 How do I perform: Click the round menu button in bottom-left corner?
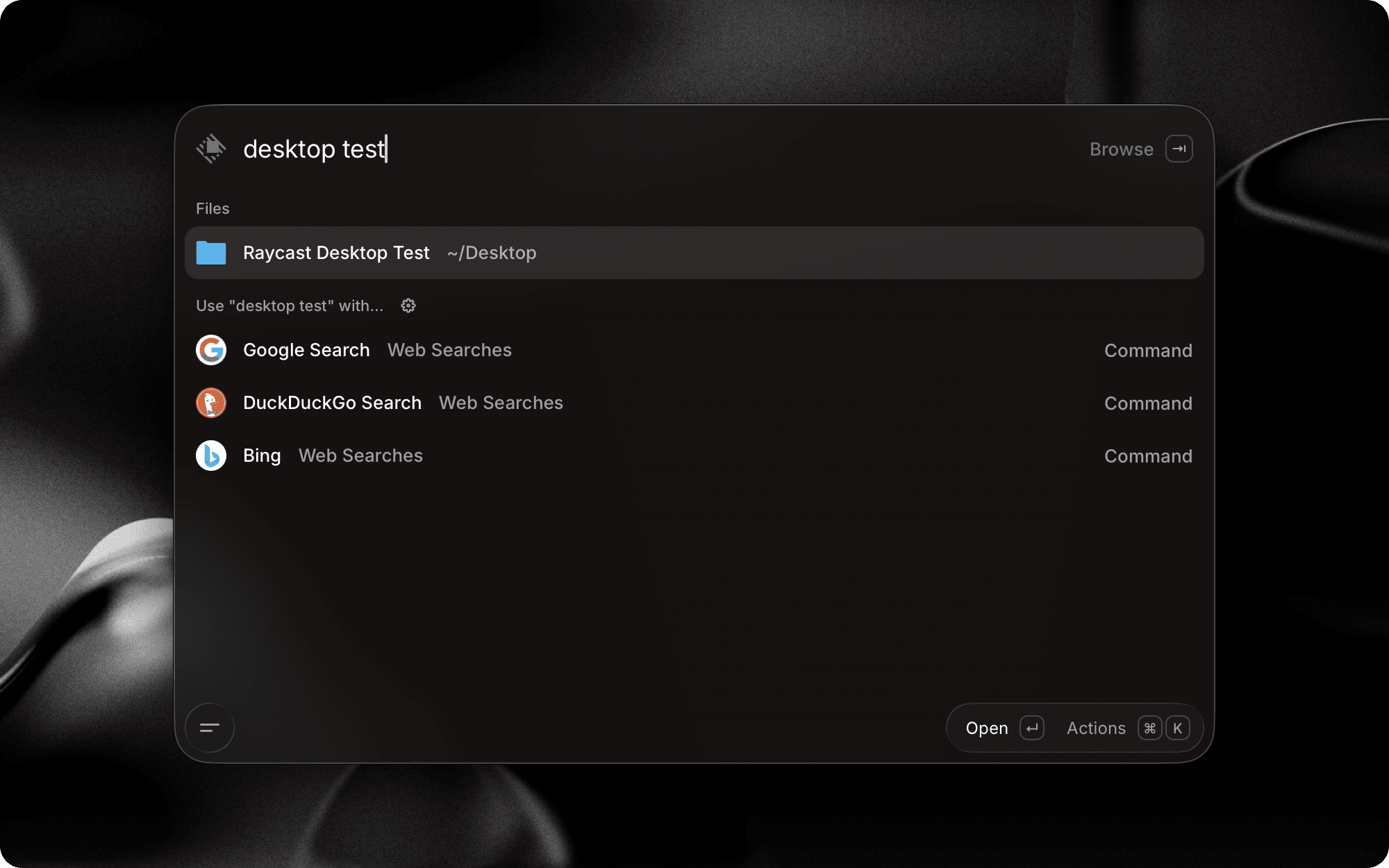(210, 728)
